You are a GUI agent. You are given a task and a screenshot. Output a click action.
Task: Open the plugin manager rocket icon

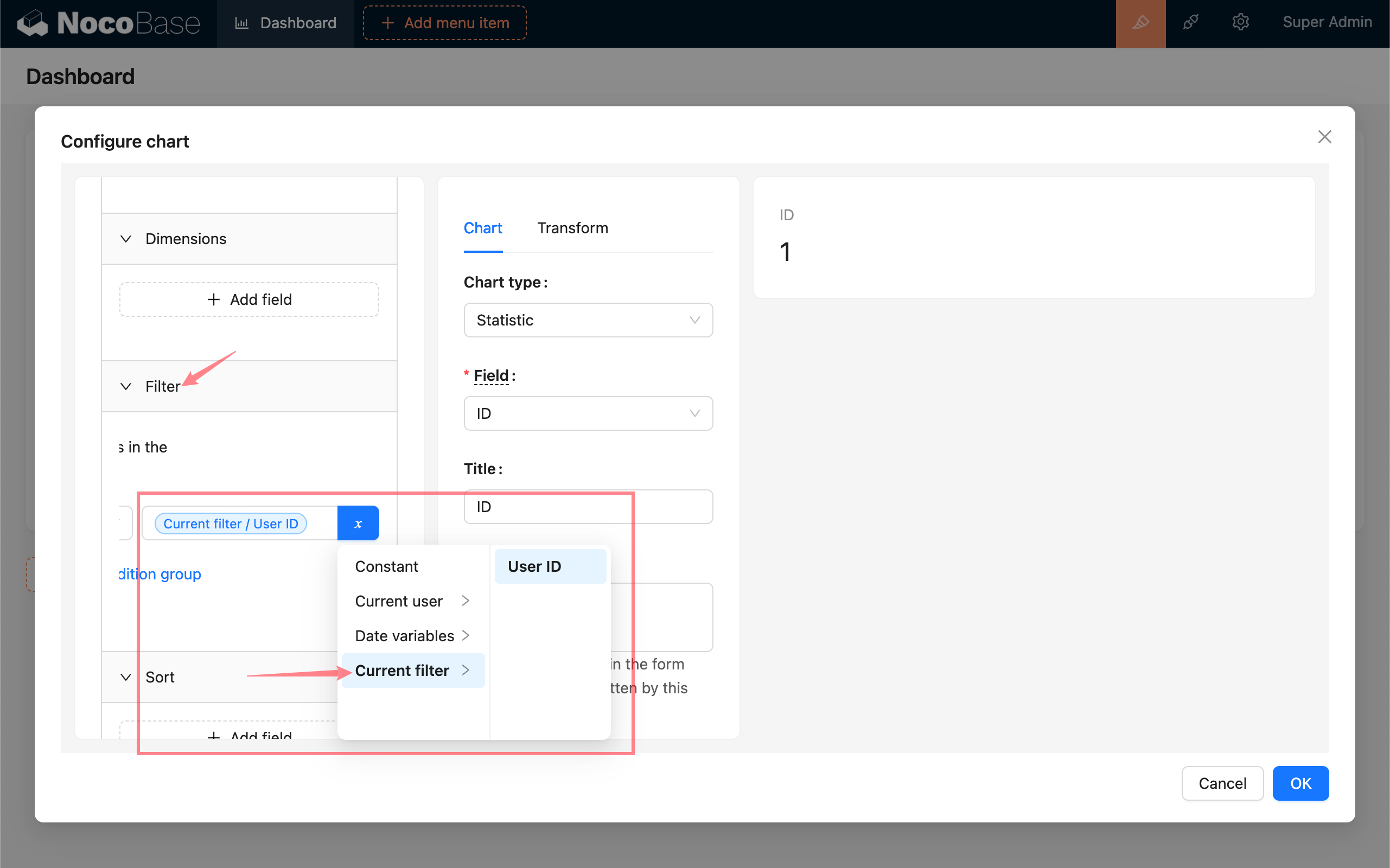[1190, 23]
